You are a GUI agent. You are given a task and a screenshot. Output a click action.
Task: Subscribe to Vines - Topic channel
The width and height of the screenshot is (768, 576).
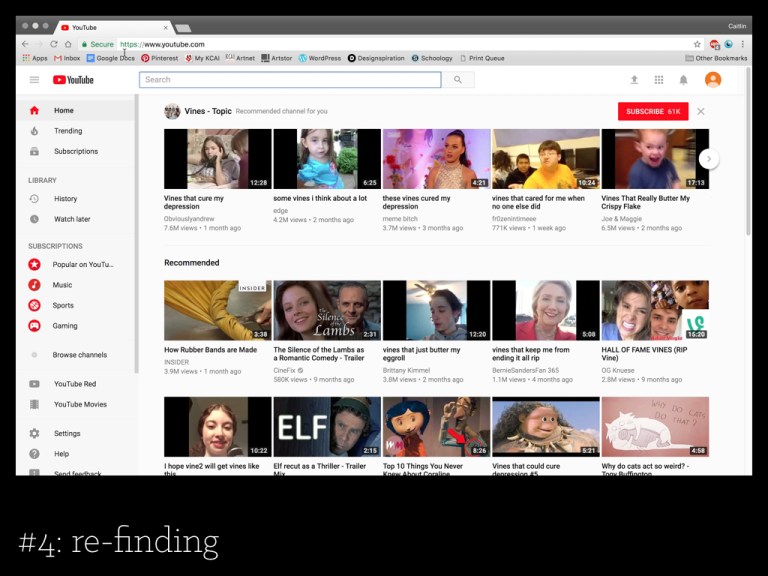click(653, 111)
